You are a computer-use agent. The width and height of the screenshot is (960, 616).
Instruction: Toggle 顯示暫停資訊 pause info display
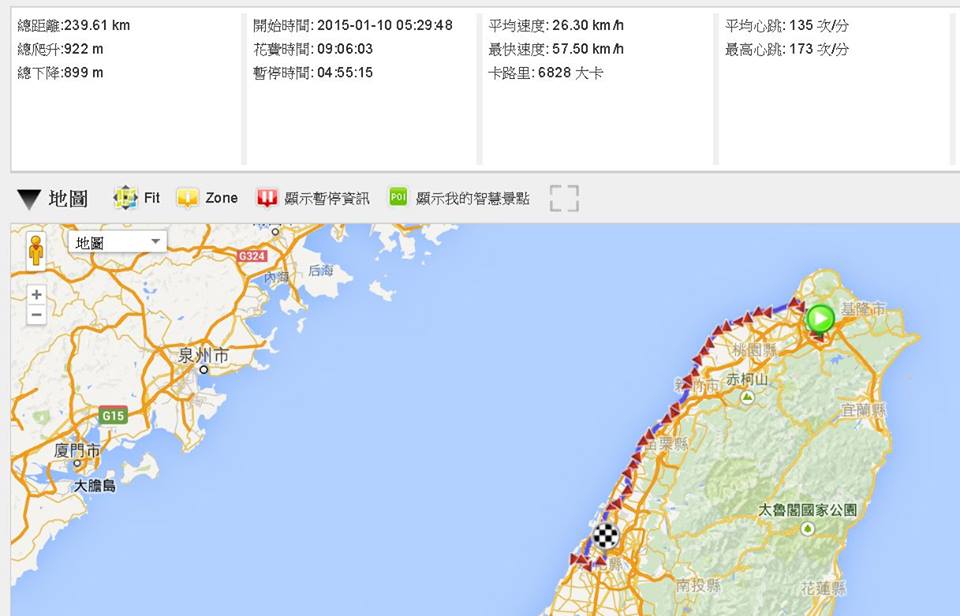267,198
